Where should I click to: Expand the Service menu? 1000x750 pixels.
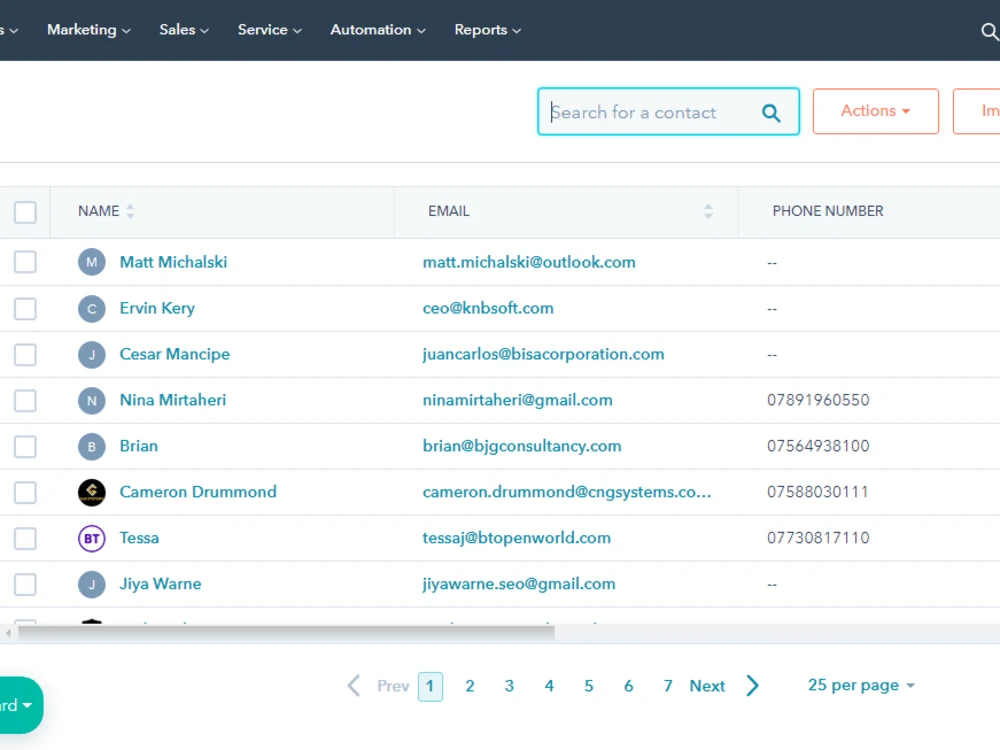click(x=270, y=30)
